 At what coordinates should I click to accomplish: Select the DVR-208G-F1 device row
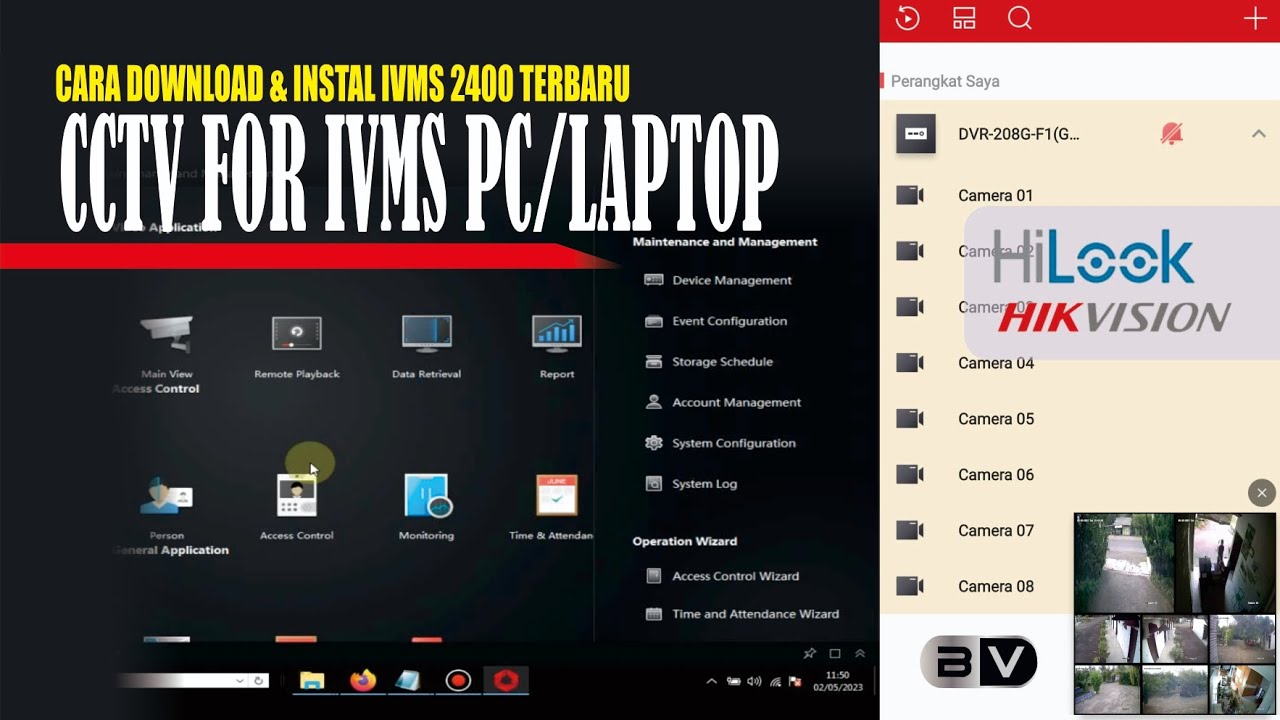point(1080,134)
